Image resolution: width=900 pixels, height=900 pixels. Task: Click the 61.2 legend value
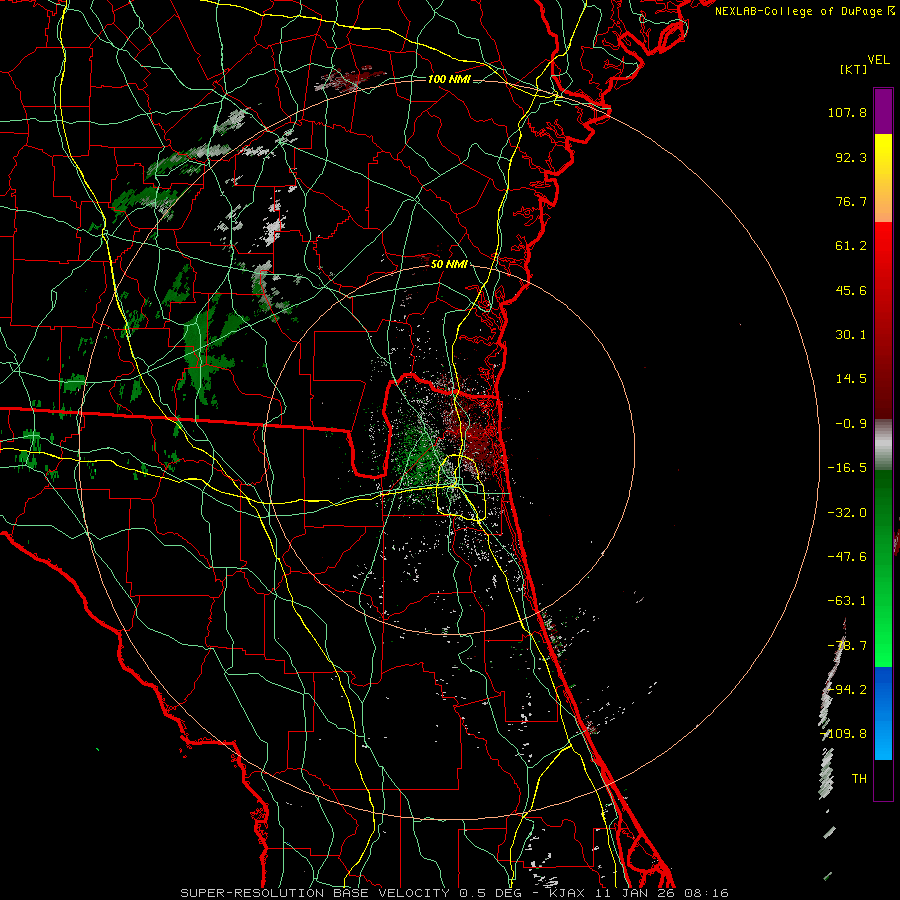coord(851,246)
